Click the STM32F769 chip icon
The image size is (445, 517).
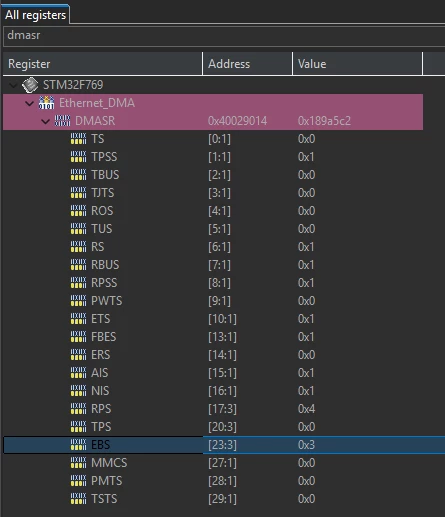[30, 85]
